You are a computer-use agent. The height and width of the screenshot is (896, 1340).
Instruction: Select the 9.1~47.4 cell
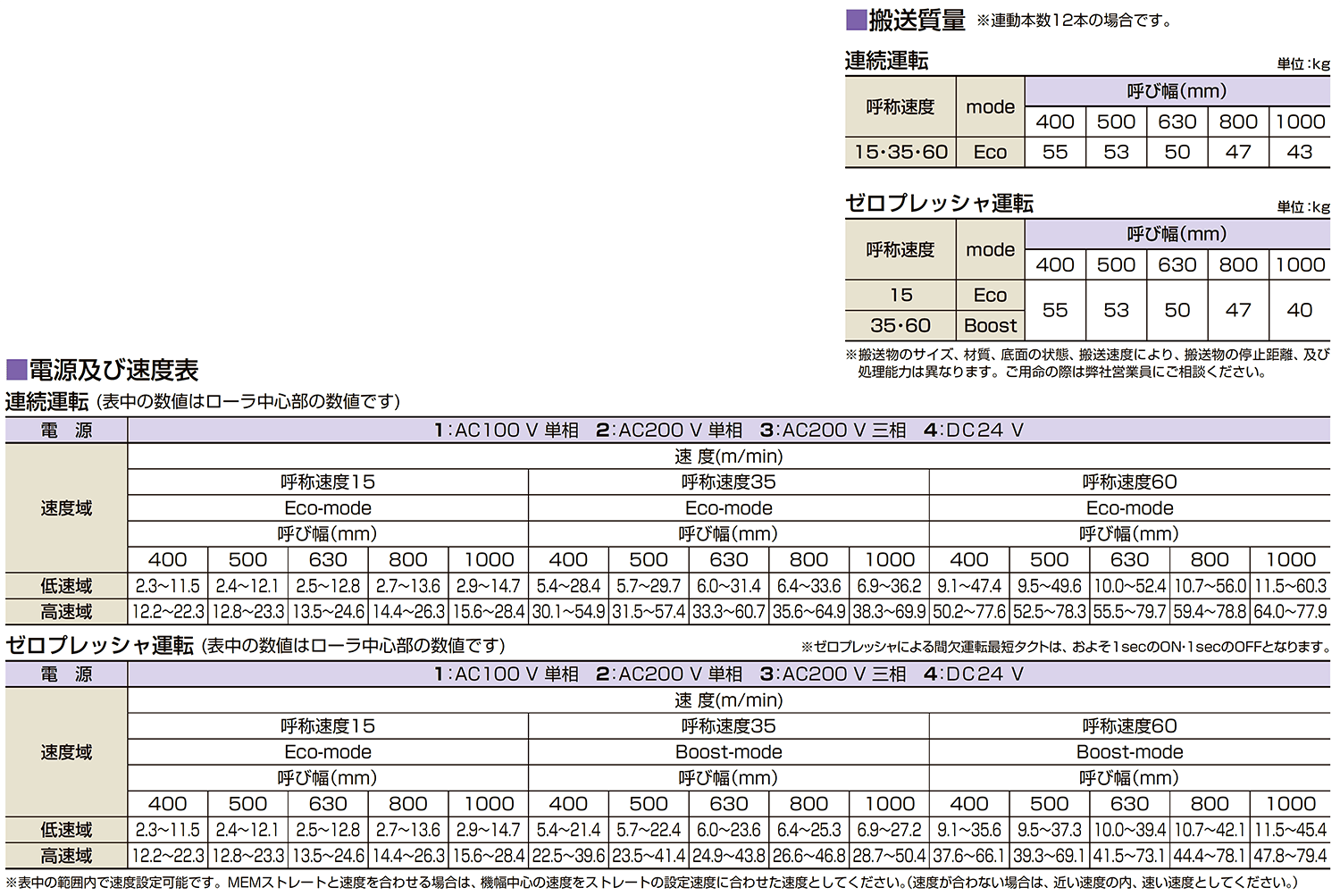tap(969, 586)
